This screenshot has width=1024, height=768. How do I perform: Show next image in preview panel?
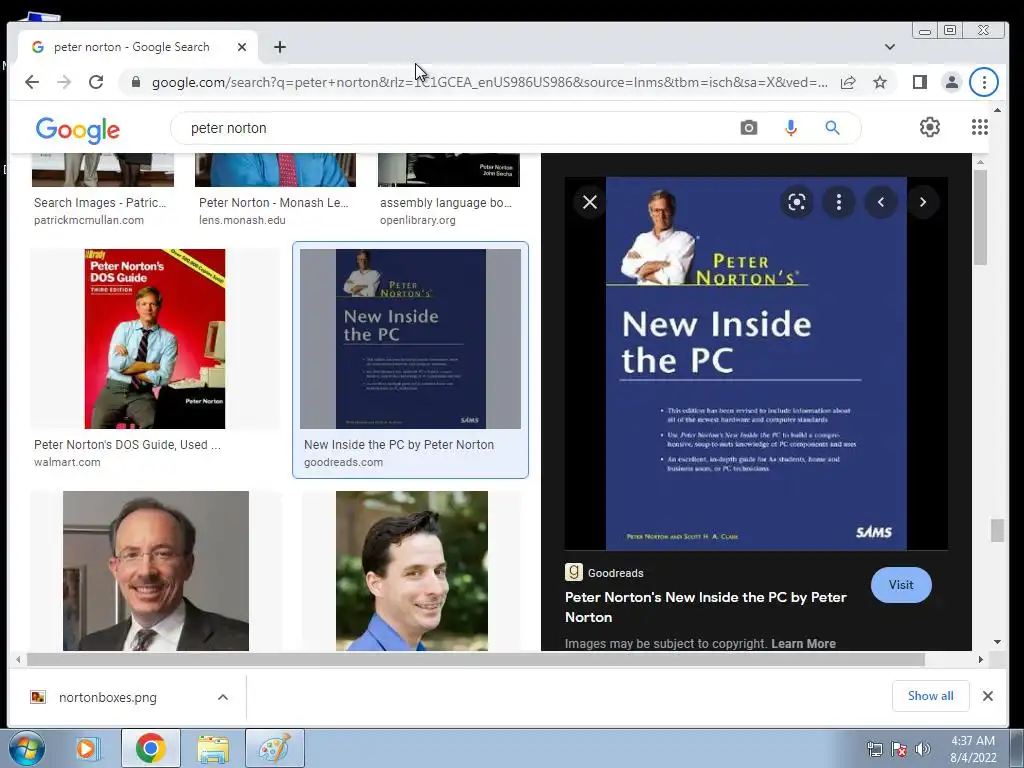(x=923, y=202)
